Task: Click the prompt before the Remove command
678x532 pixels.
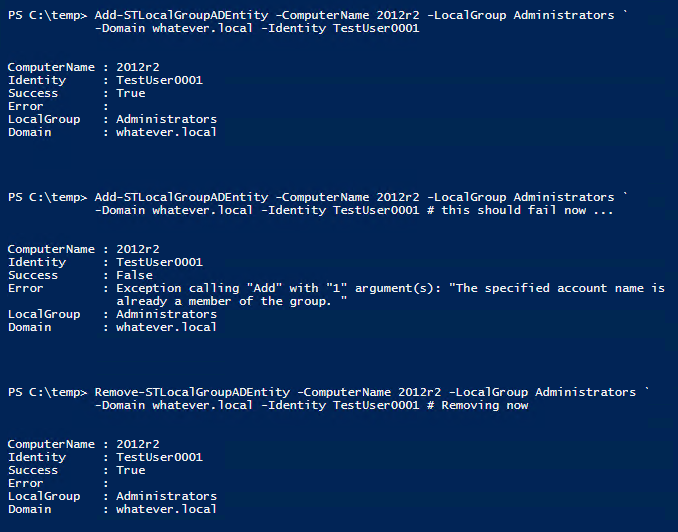Action: click(47, 392)
